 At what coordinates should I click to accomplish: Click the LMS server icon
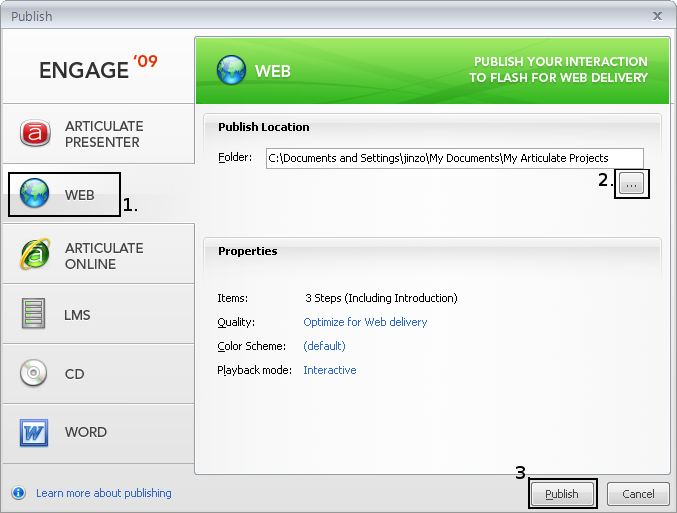(33, 314)
